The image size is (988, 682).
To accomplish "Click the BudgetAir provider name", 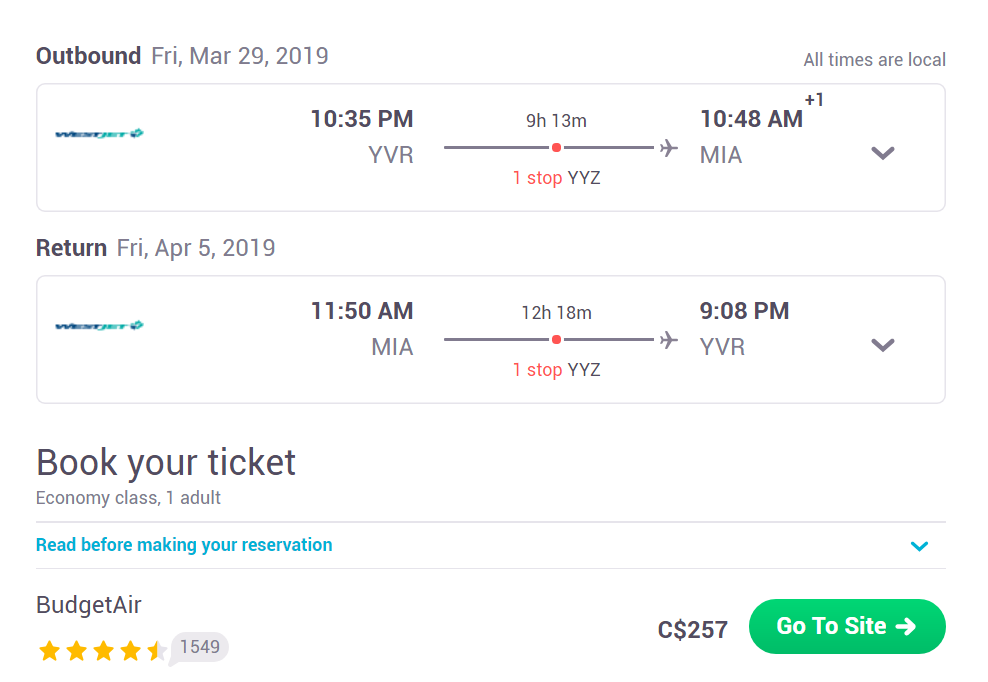I will point(89,605).
